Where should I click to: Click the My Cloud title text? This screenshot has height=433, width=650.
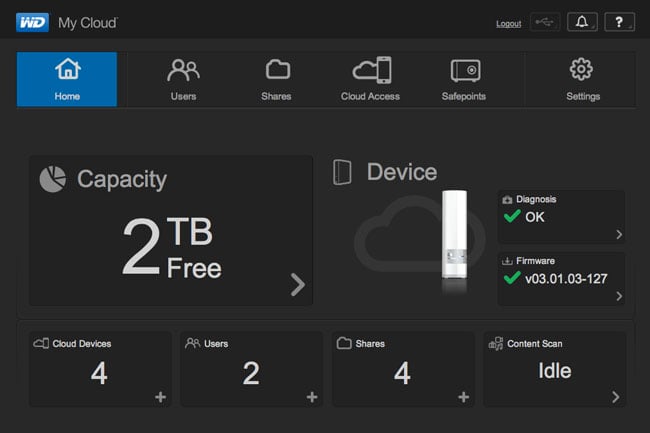(88, 23)
